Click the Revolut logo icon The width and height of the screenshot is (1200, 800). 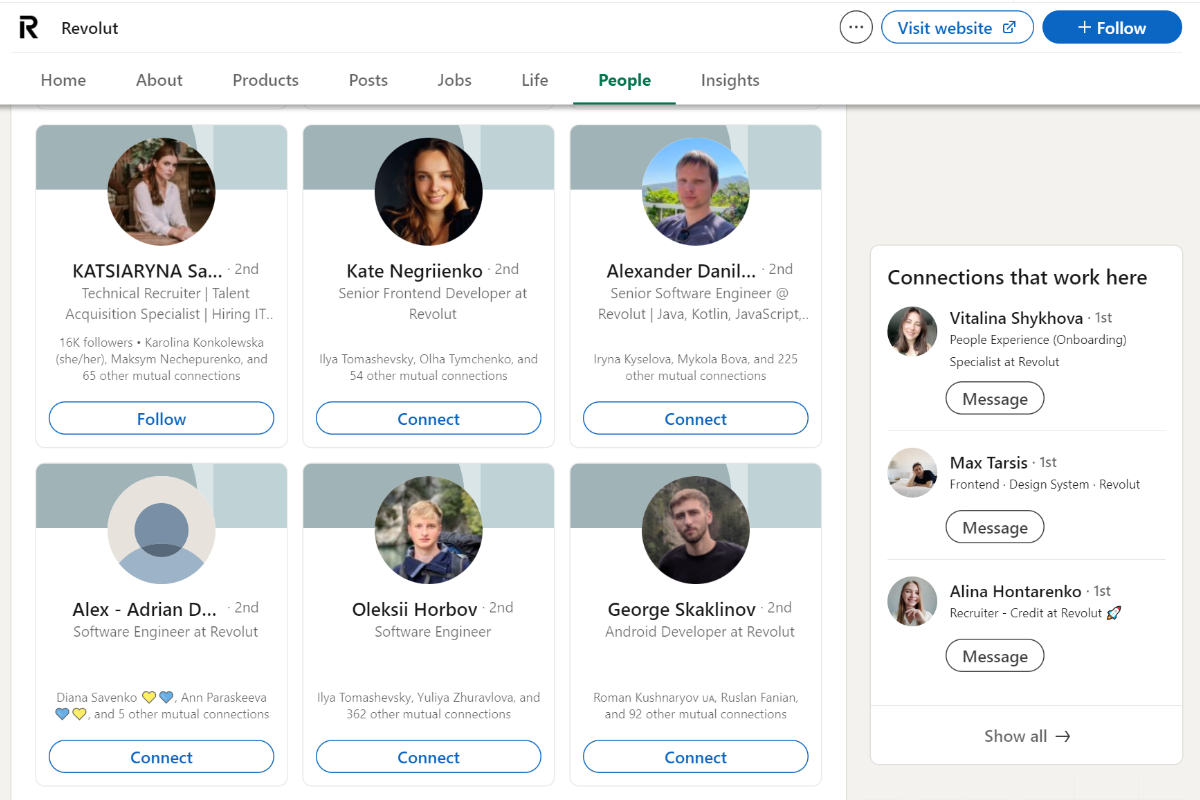[29, 28]
